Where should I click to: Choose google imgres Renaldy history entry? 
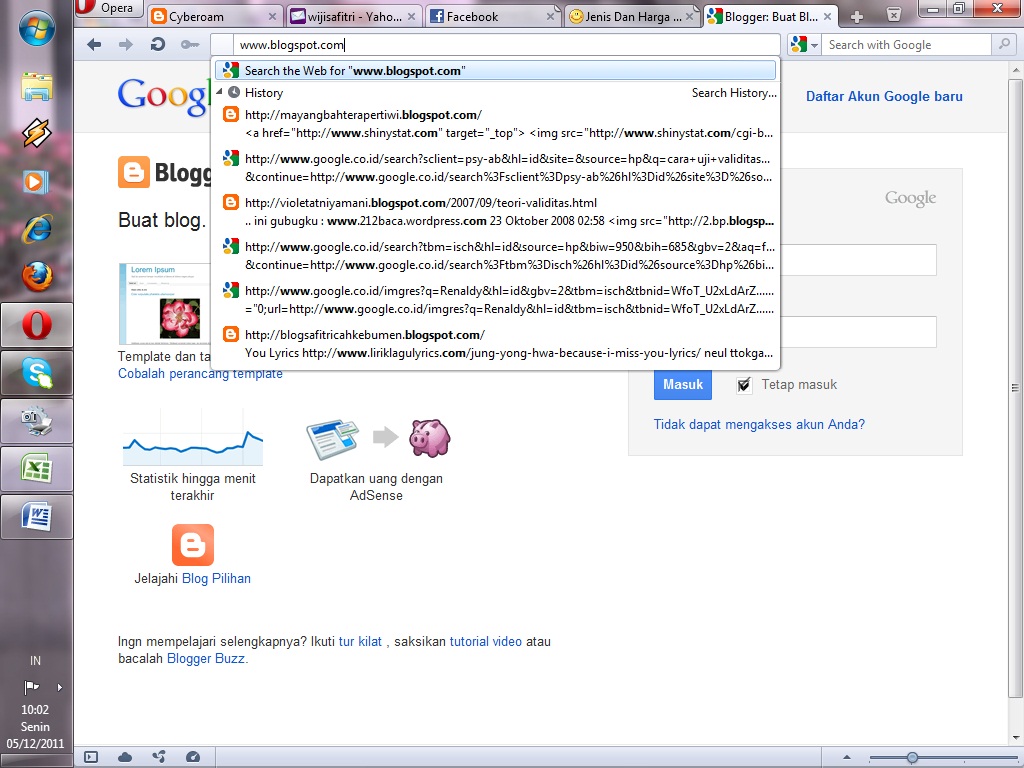coord(496,299)
